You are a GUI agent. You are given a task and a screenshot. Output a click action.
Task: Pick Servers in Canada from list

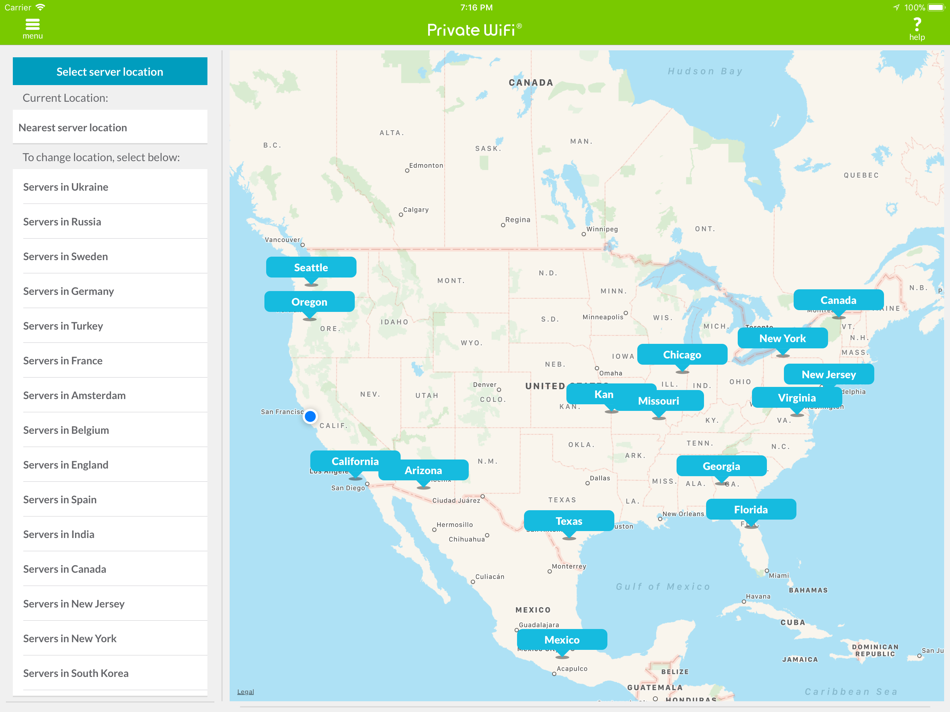[110, 569]
